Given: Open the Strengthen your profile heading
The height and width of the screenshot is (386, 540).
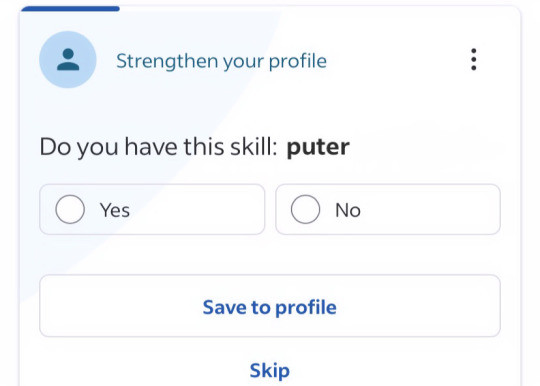Looking at the screenshot, I should 221,61.
